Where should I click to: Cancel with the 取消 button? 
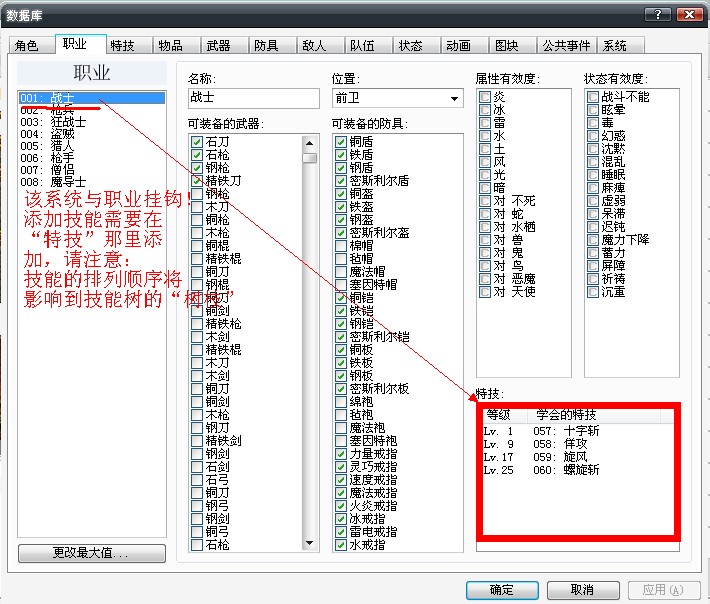tap(583, 590)
